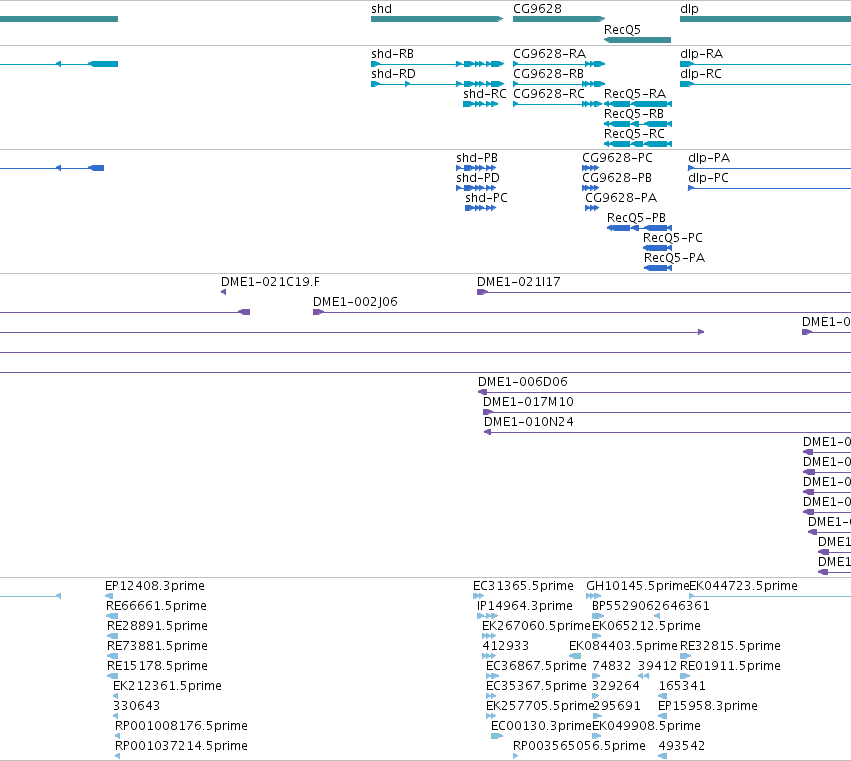851x761 pixels.
Task: Click CG9628-RA transcript label
Action: [549, 54]
